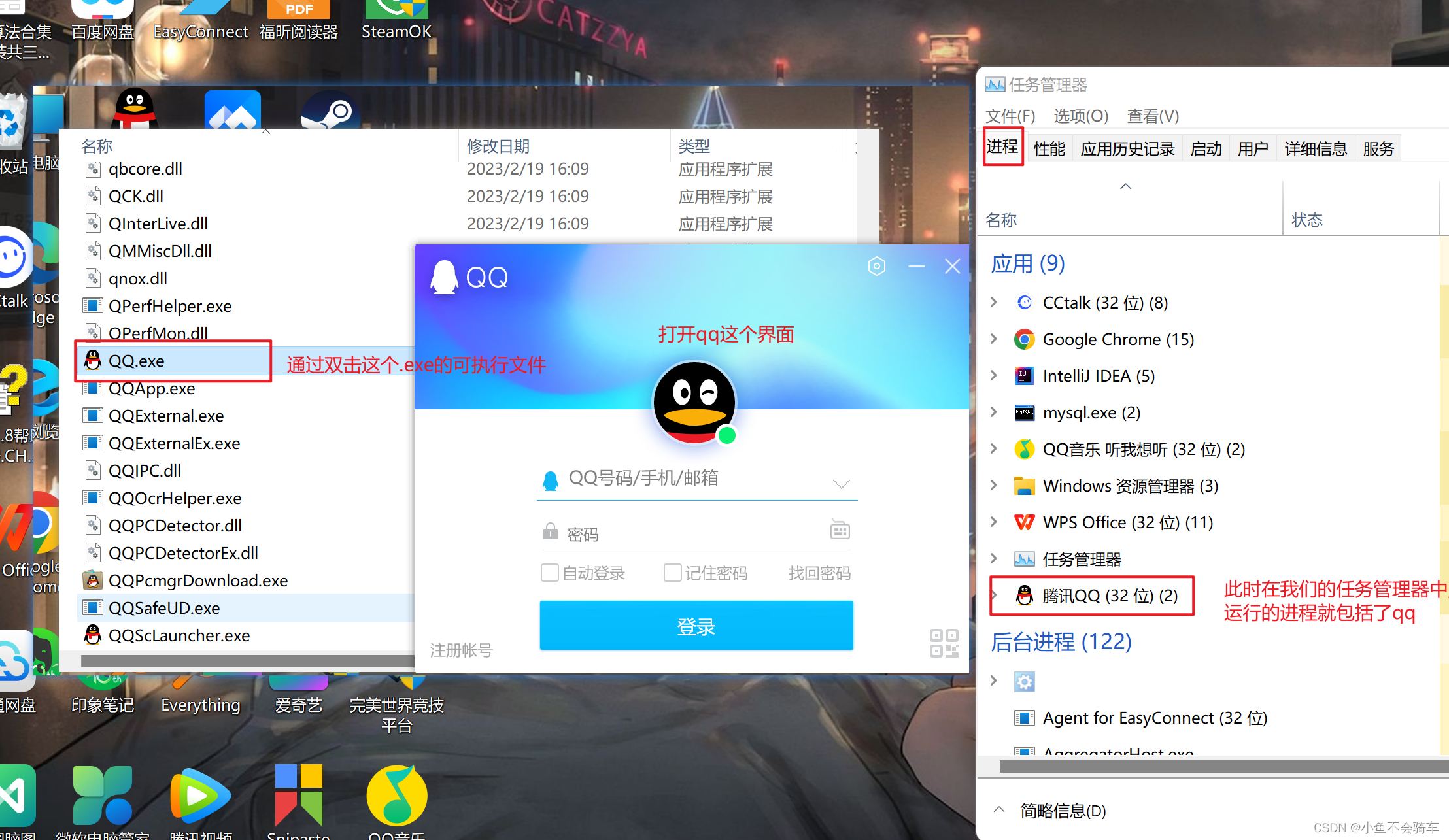This screenshot has width=1449, height=840.
Task: Open 选项(O) menu in Task Manager
Action: pos(1081,116)
